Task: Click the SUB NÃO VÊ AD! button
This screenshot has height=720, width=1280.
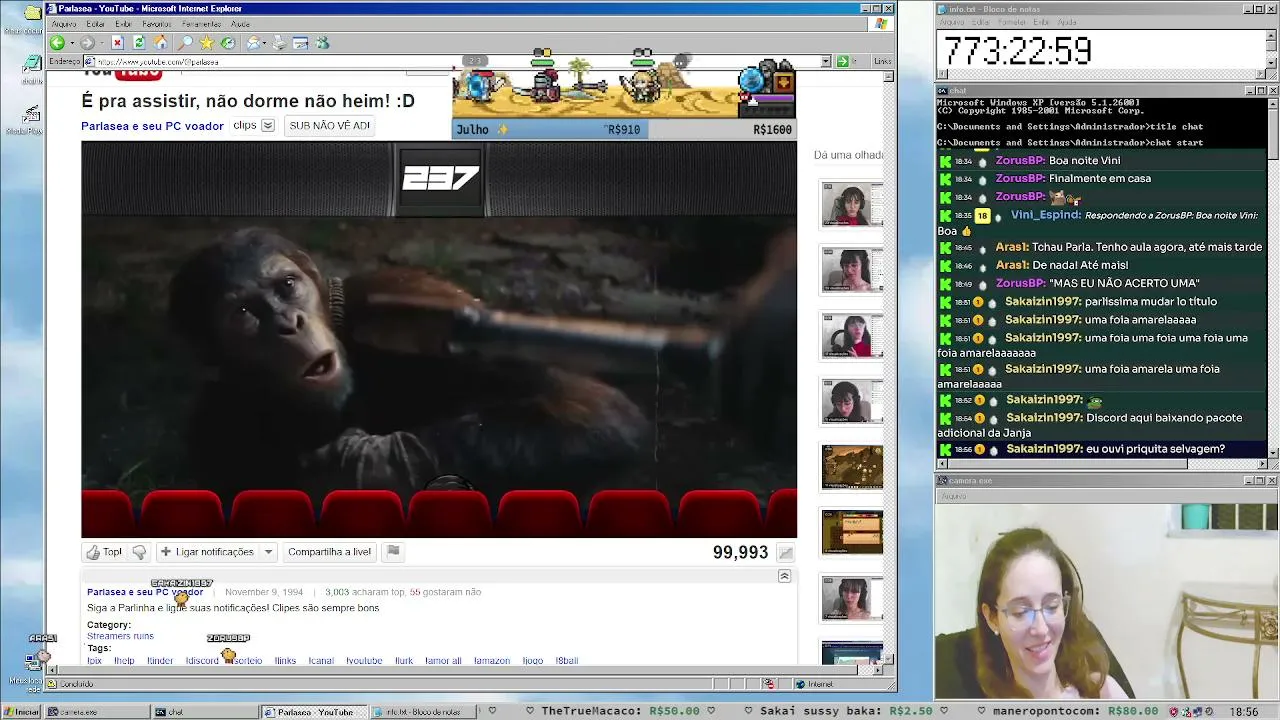Action: [329, 126]
